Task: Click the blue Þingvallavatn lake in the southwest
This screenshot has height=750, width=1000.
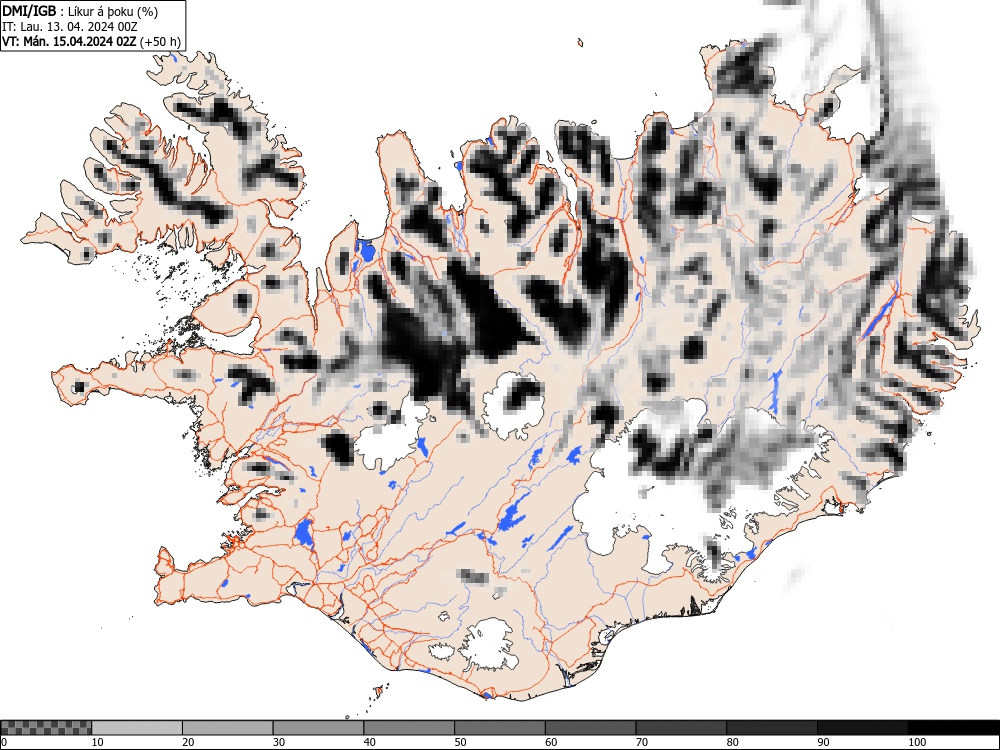Action: [304, 533]
